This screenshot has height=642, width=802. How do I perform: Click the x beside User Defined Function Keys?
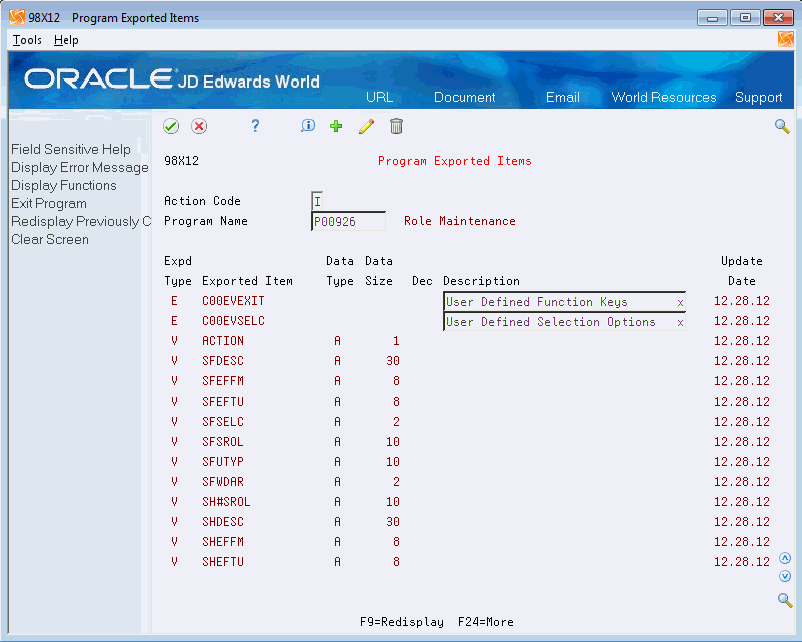(x=680, y=302)
